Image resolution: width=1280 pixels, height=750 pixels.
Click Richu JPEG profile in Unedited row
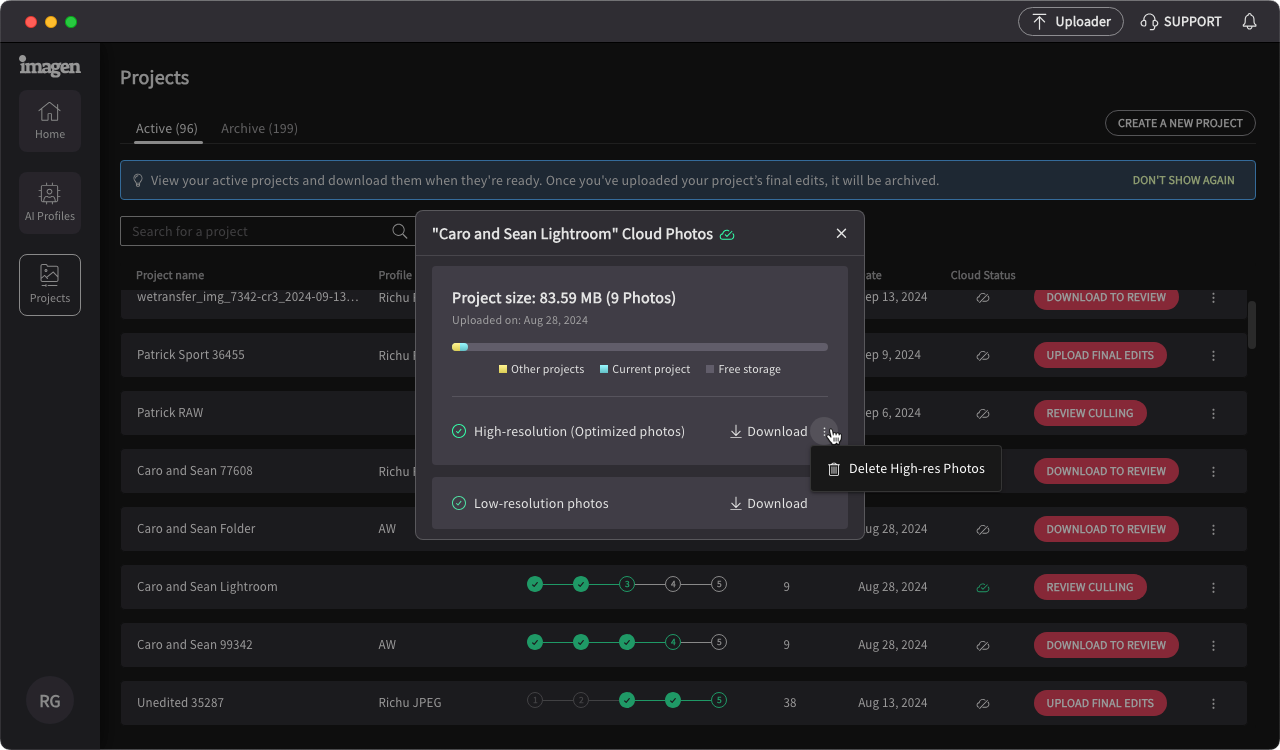(410, 703)
